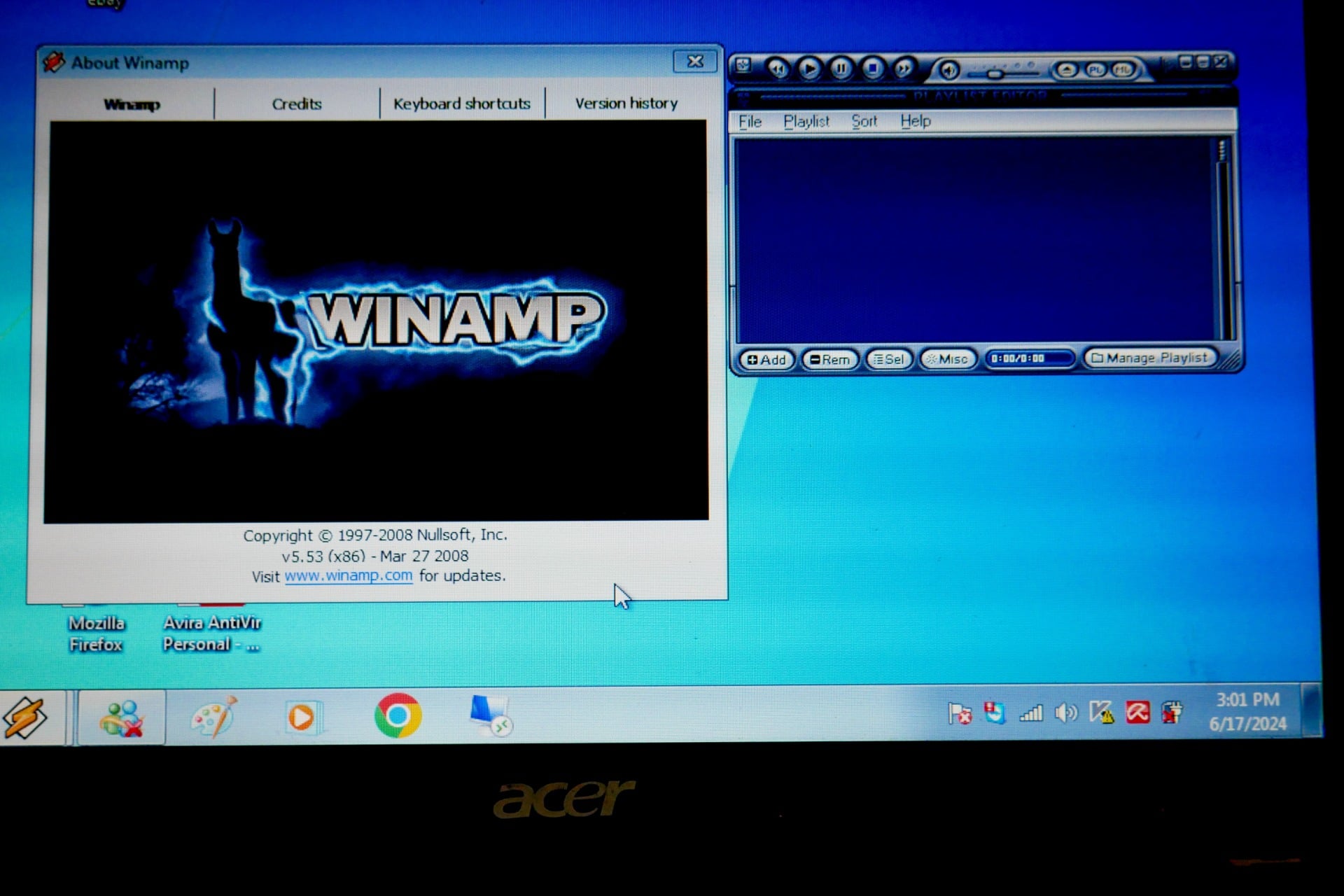Click the playlist time display 0:00/0:00
1344x896 pixels.
click(x=1029, y=359)
